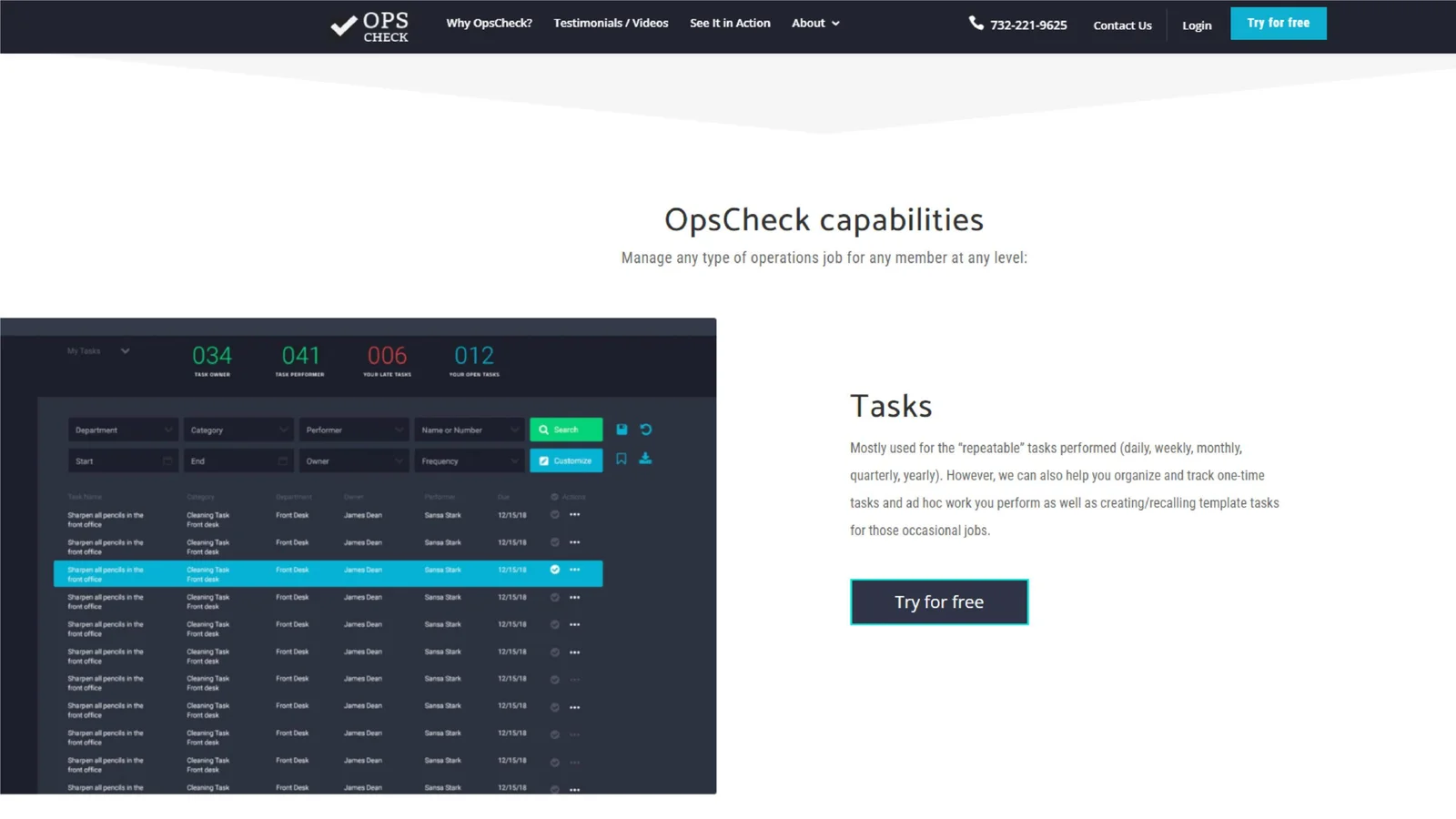Click the blue Customize button
The height and width of the screenshot is (819, 1456).
click(566, 460)
